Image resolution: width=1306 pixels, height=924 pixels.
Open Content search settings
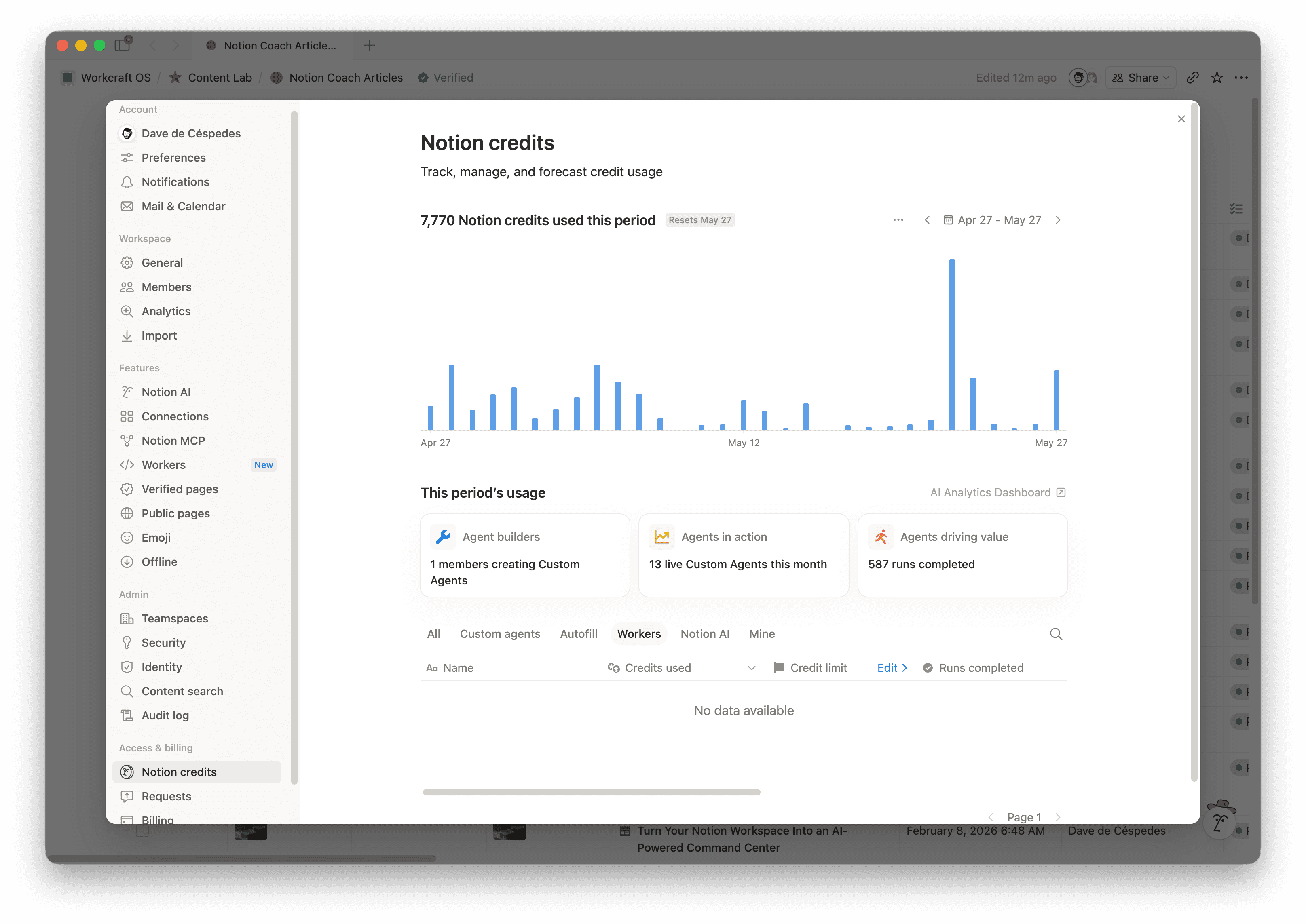pyautogui.click(x=197, y=691)
